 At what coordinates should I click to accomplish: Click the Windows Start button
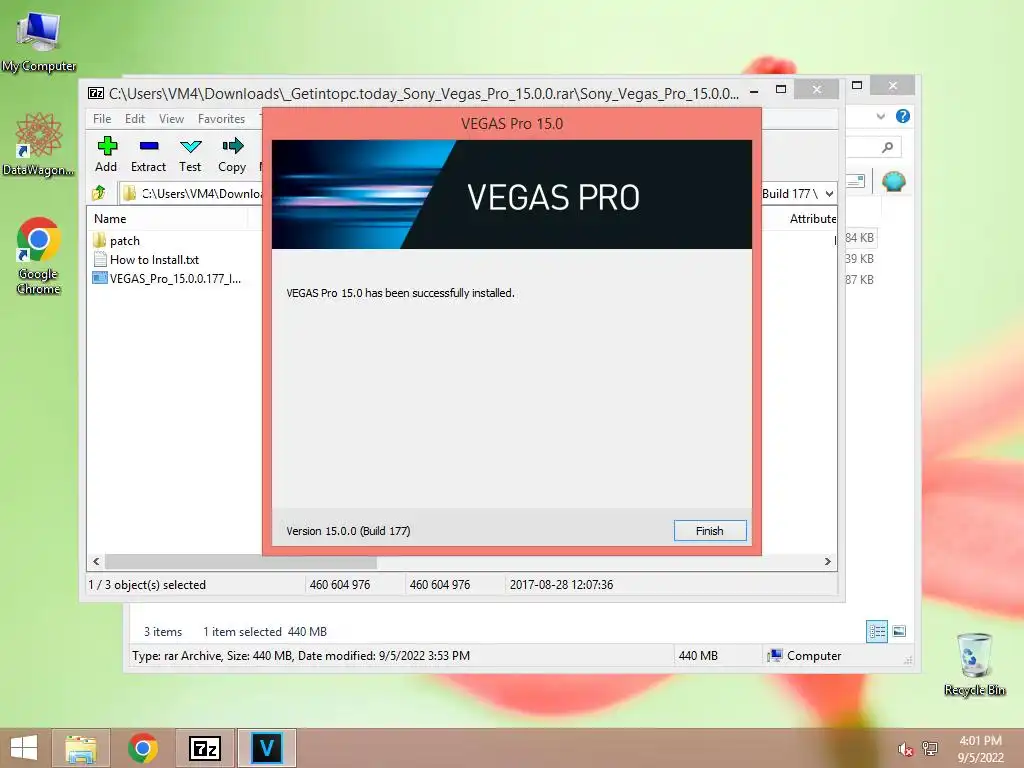pyautogui.click(x=24, y=748)
